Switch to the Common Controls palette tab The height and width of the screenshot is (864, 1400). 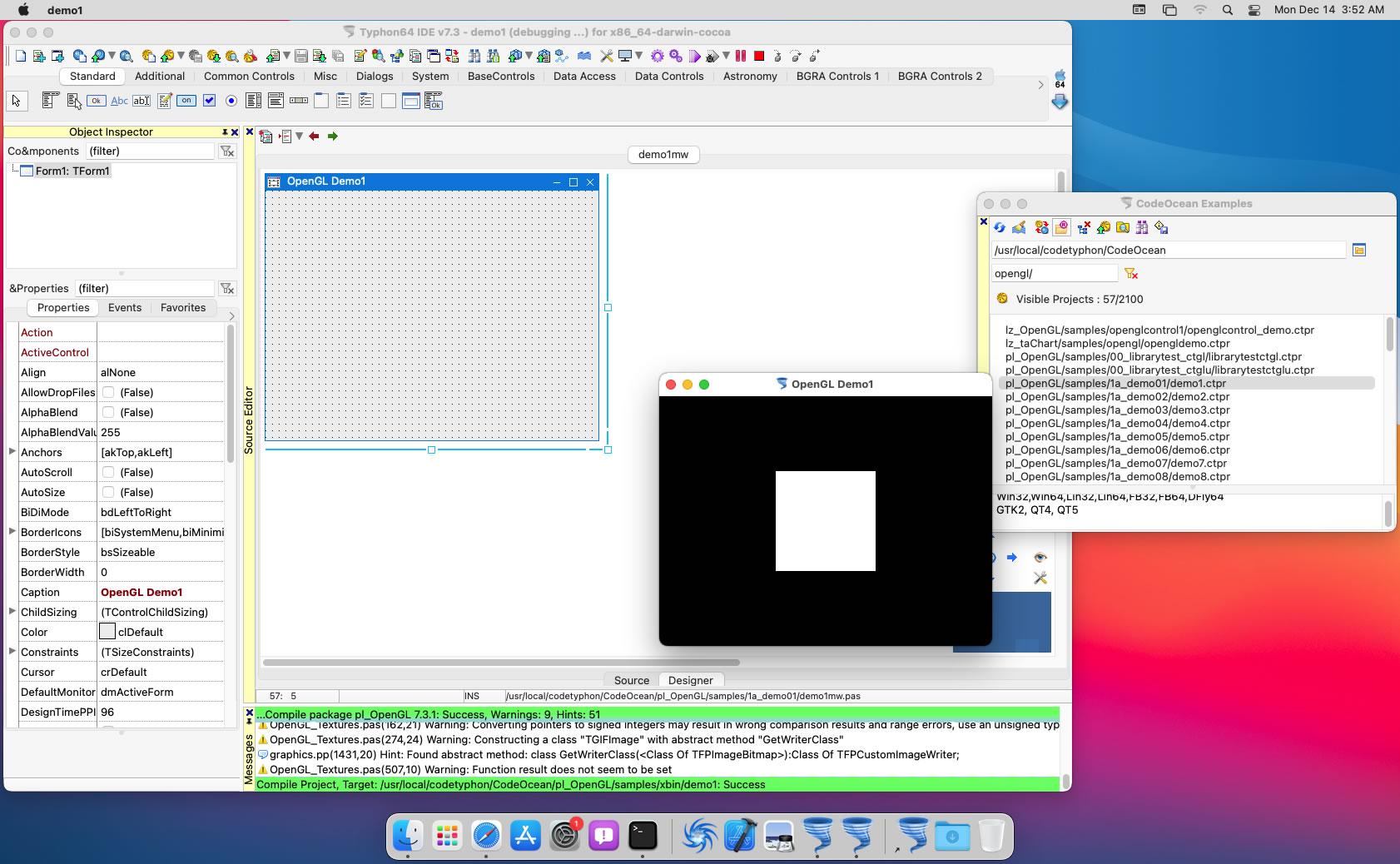coord(249,76)
